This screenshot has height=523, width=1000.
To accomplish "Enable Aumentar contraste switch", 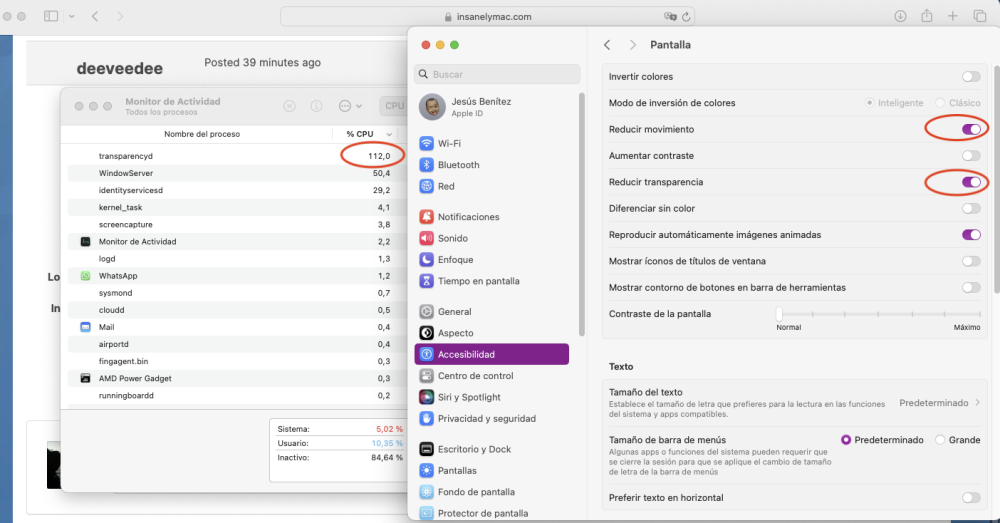I will 971,156.
